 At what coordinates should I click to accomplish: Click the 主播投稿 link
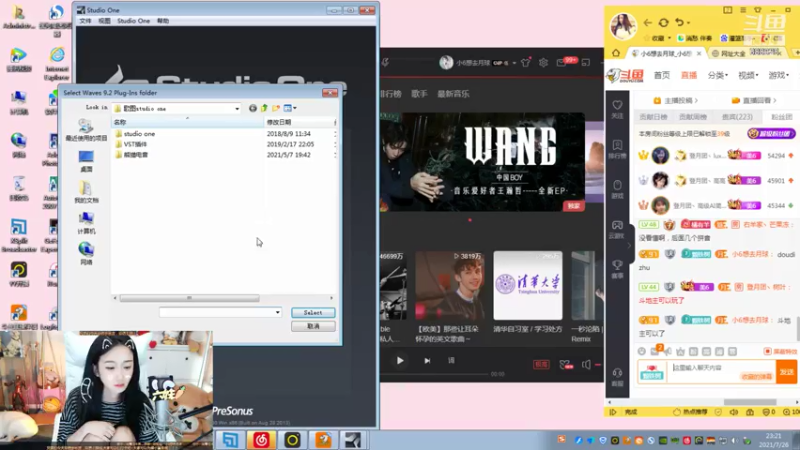[x=676, y=101]
